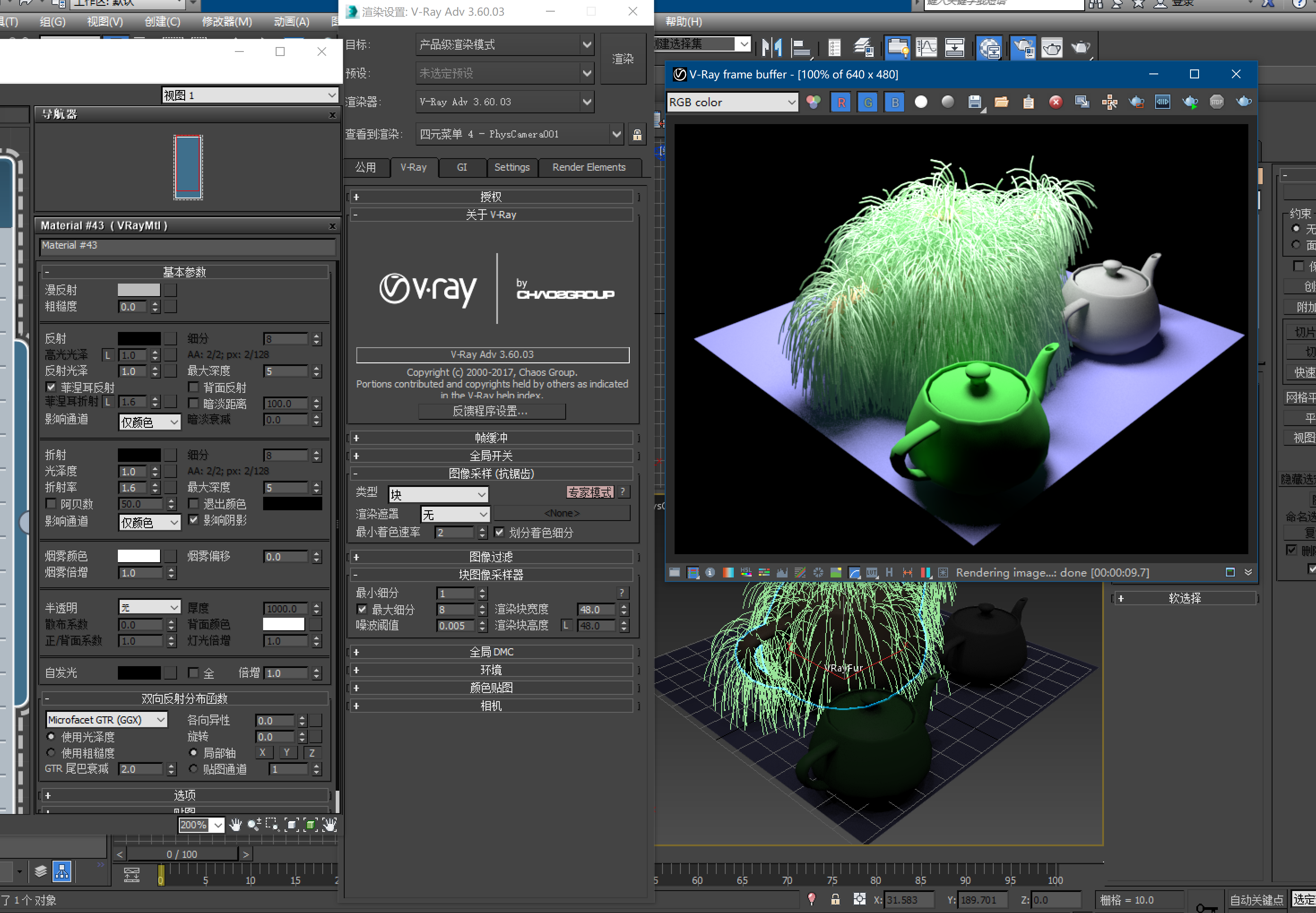Image resolution: width=1316 pixels, height=913 pixels.
Task: Open the renderer V-Ray Adv dropdown
Action: 505,102
